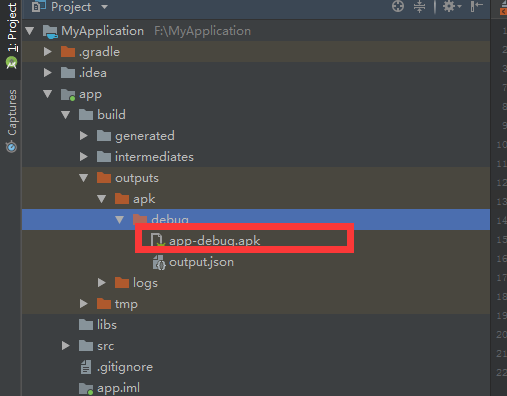Select the .gitignore file name
The width and height of the screenshot is (507, 396).
[125, 367]
